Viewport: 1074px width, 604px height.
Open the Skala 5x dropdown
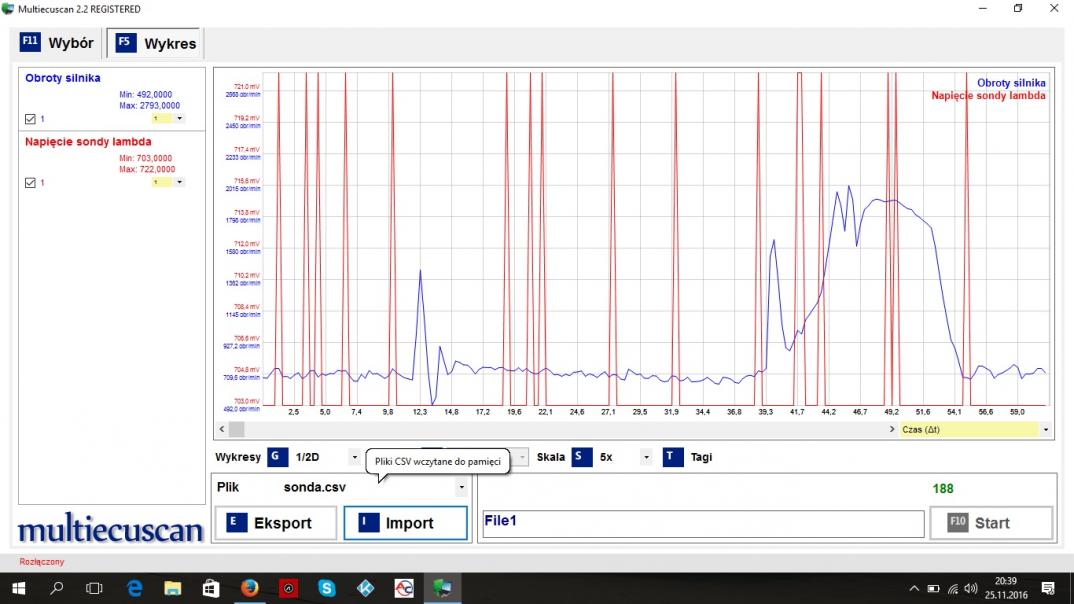pos(646,457)
